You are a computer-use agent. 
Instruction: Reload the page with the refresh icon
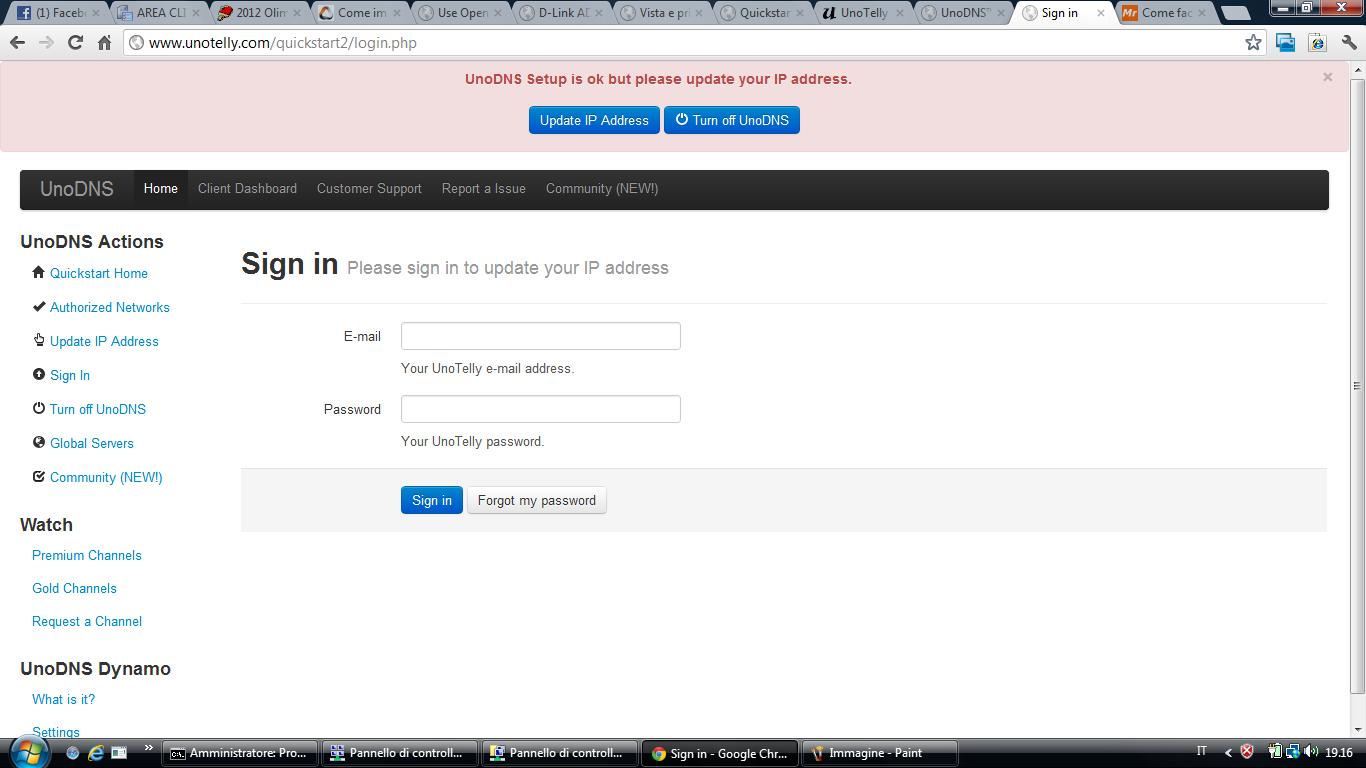[75, 43]
